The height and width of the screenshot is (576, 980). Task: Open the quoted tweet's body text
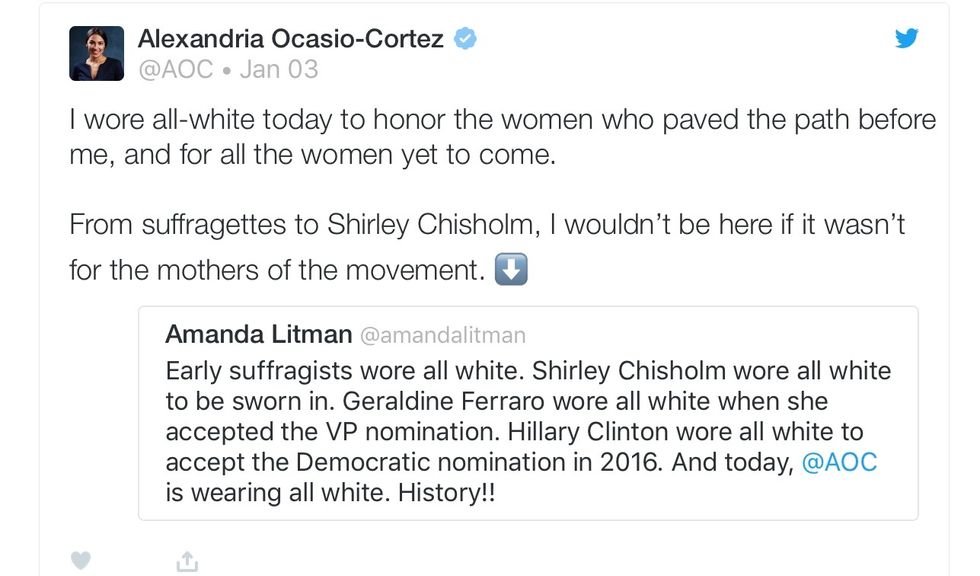click(x=527, y=432)
